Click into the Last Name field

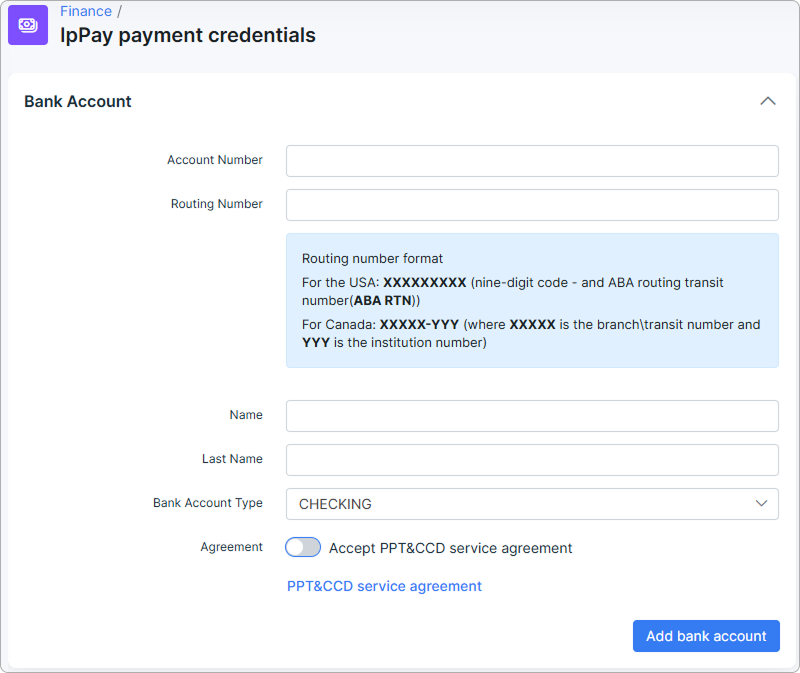click(x=532, y=460)
